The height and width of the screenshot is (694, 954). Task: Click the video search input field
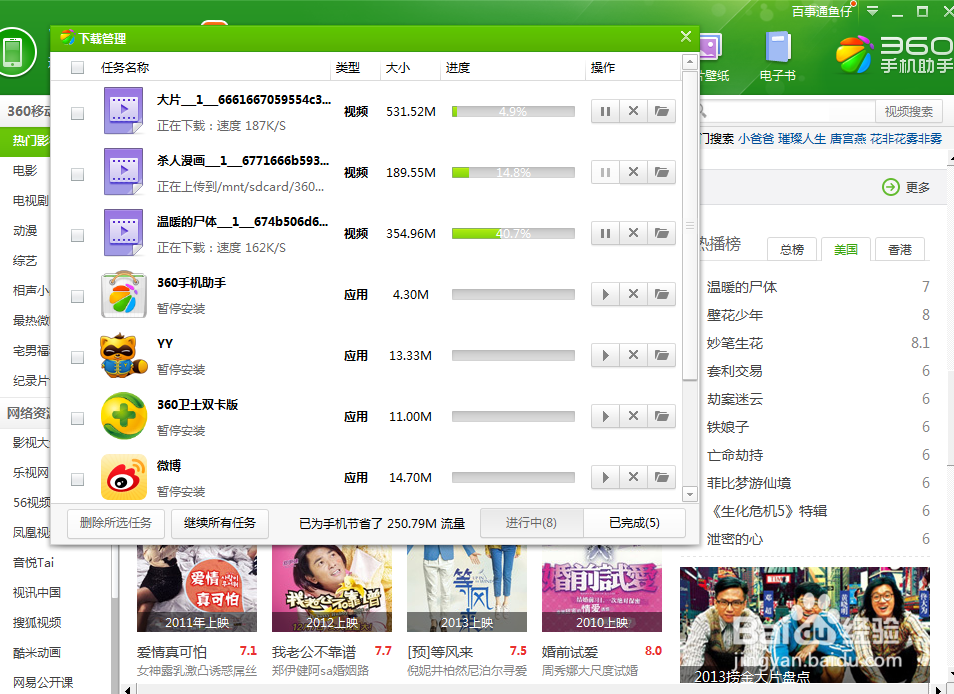pyautogui.click(x=788, y=111)
